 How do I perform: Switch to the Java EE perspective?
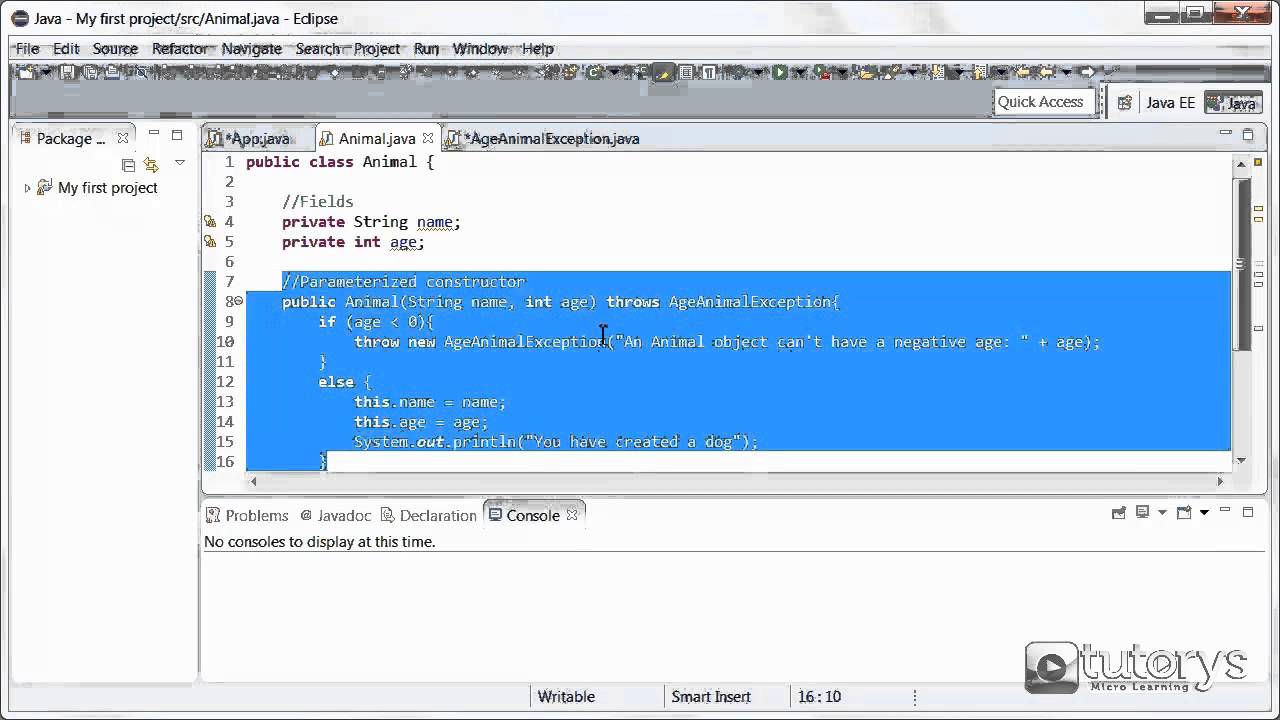coord(1170,102)
